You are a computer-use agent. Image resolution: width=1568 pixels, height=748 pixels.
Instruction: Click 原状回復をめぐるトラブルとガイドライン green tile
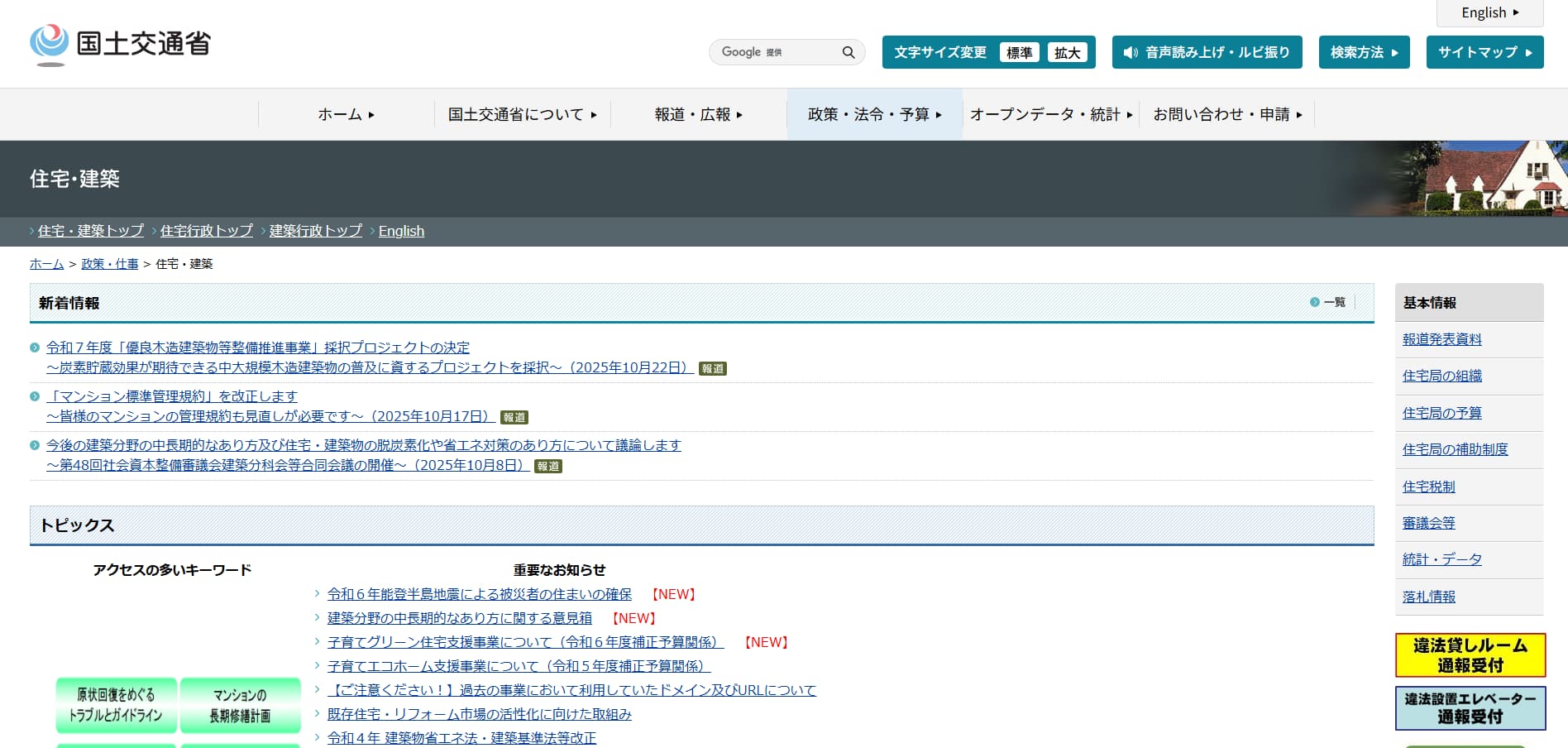coord(116,705)
